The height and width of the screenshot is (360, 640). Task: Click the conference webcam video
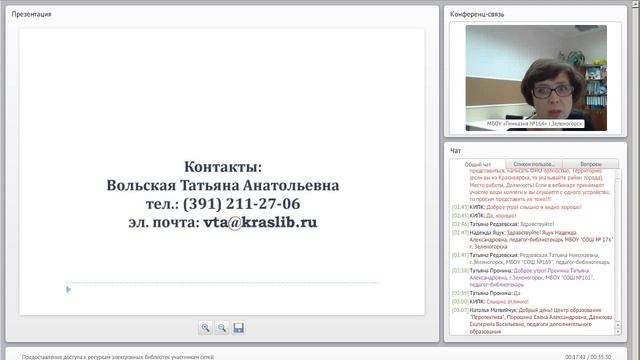[536, 78]
